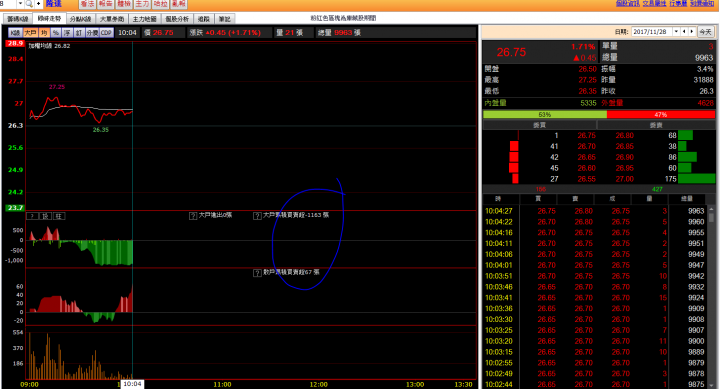The width and height of the screenshot is (720, 389).
Task: Click the 體檢 button
Action: [x=124, y=4]
